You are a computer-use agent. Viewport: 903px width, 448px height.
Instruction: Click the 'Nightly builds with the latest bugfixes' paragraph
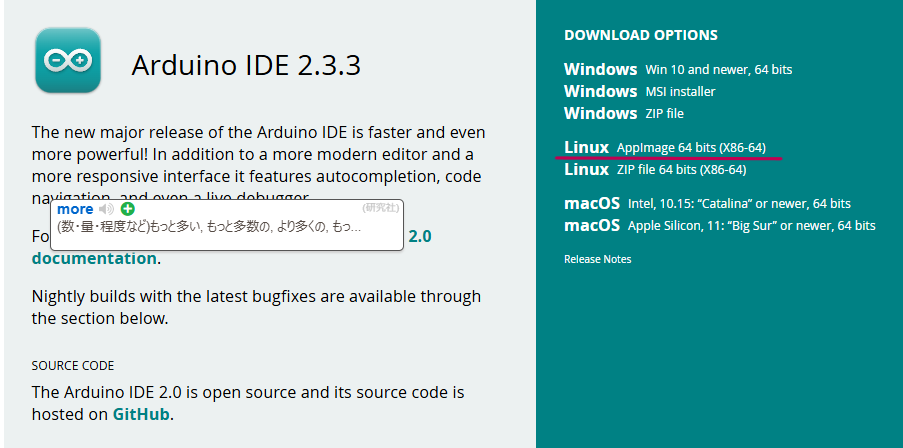tap(256, 307)
